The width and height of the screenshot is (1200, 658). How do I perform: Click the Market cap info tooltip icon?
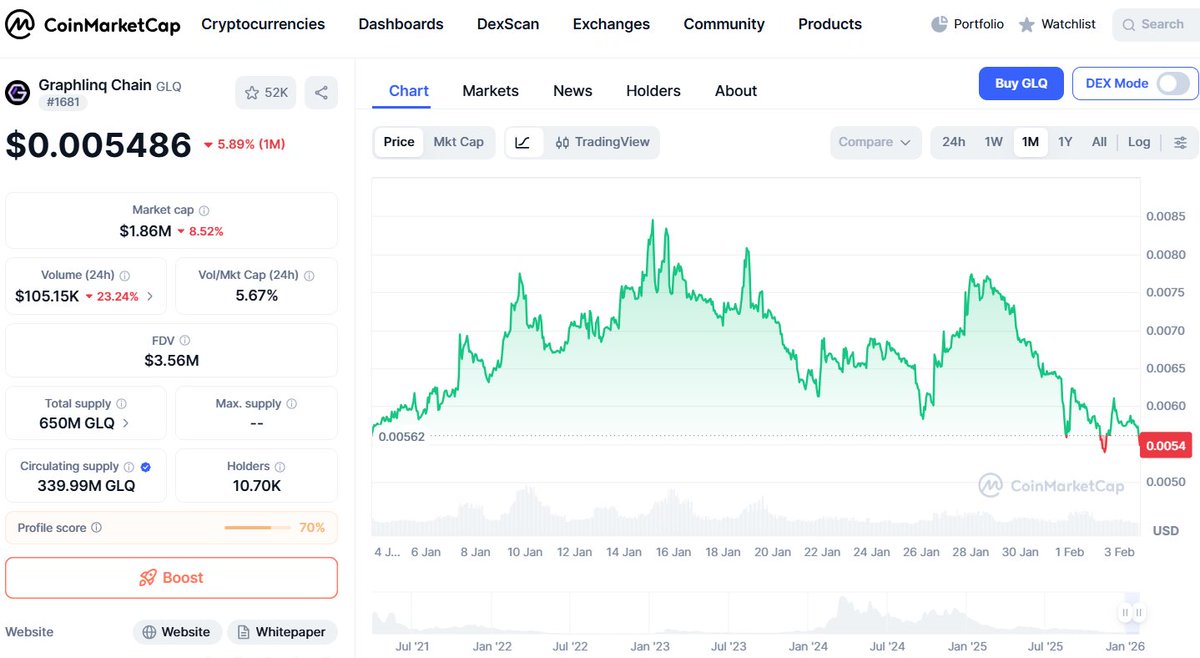tap(203, 209)
